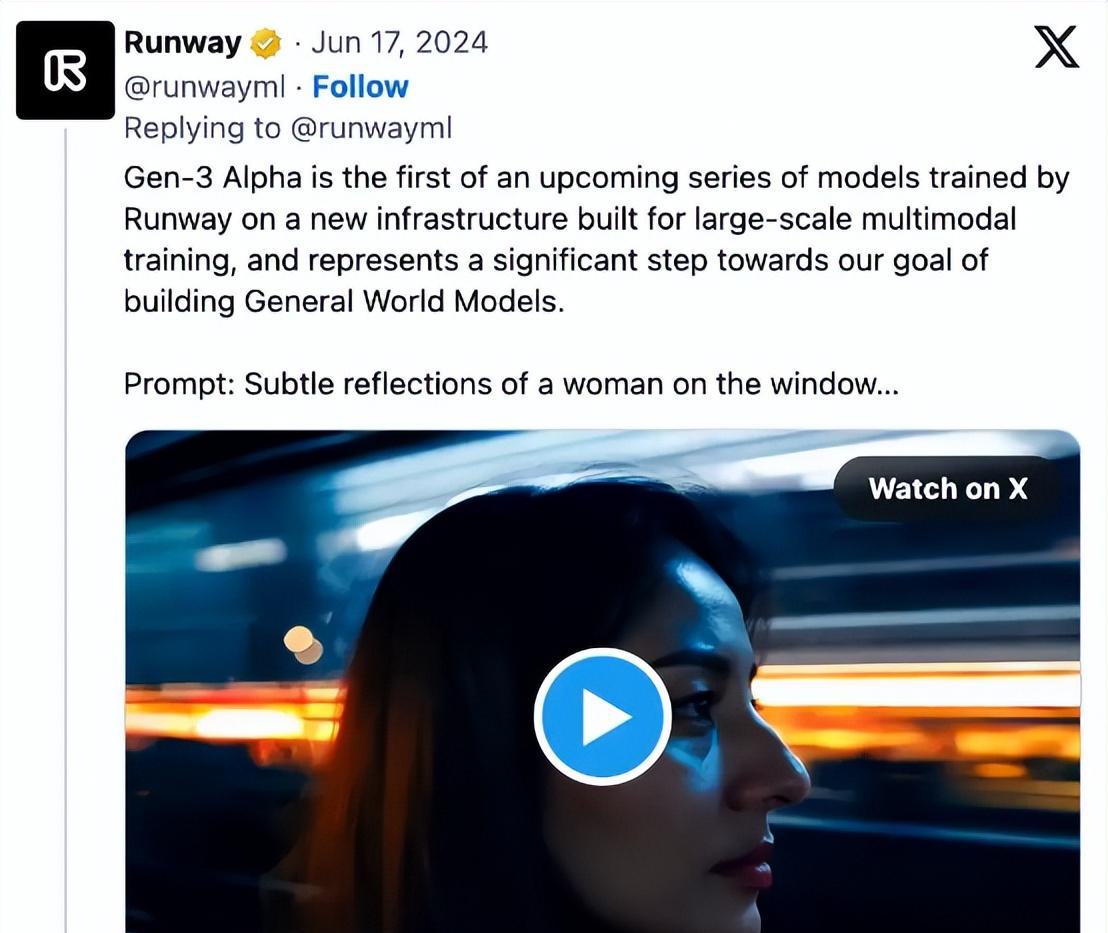Open the Runway display name
This screenshot has width=1108, height=933.
pyautogui.click(x=182, y=42)
